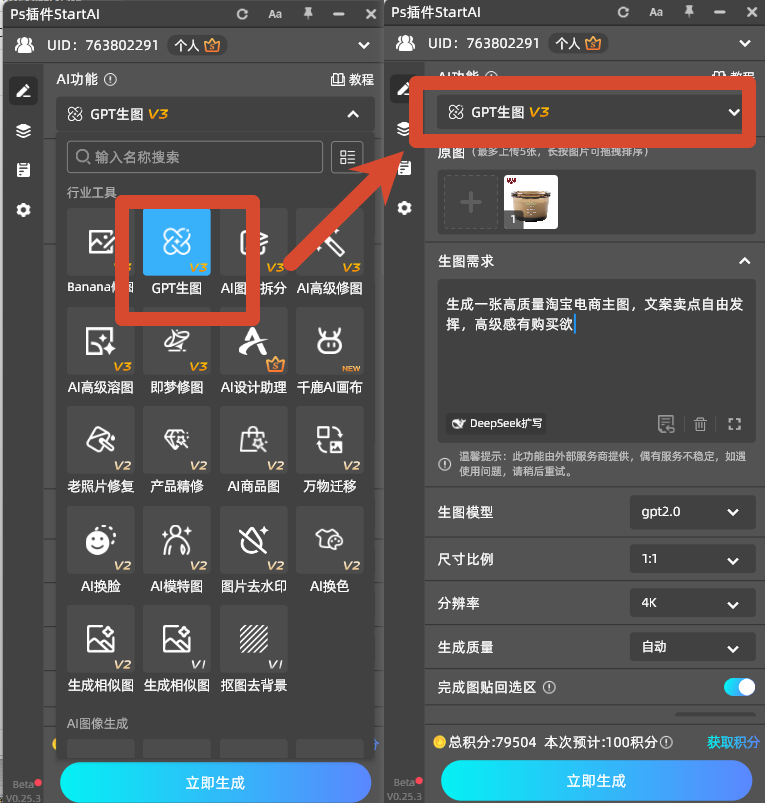Open the AI高级修图 tool
The width and height of the screenshot is (765, 803).
pos(330,242)
